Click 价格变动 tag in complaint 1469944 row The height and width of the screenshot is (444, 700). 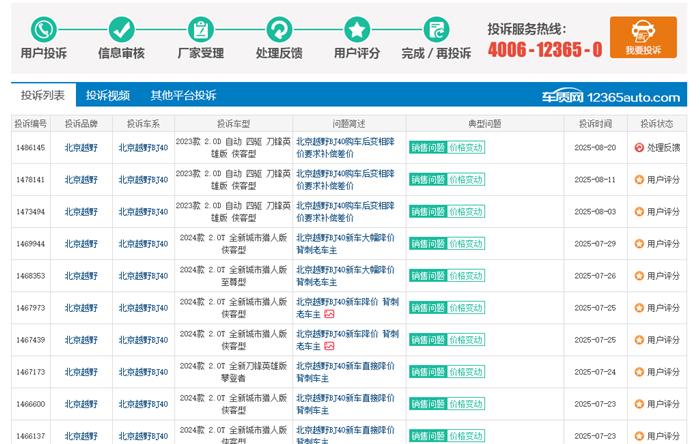pos(465,244)
